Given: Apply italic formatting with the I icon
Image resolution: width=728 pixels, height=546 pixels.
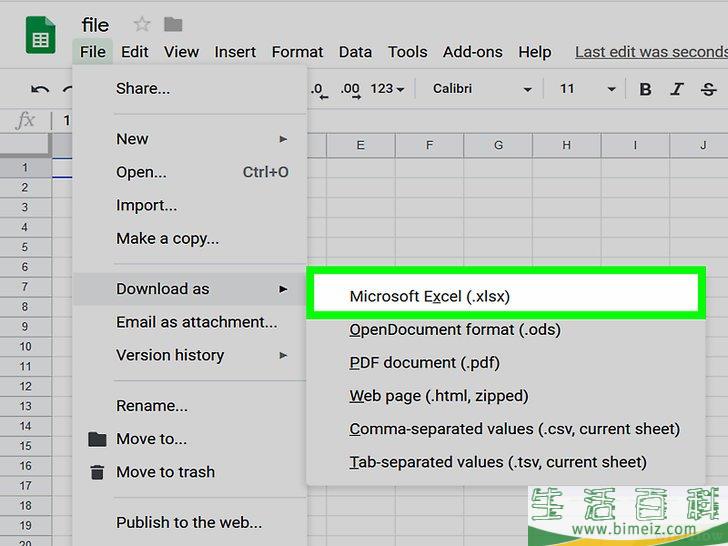Looking at the screenshot, I should (677, 89).
